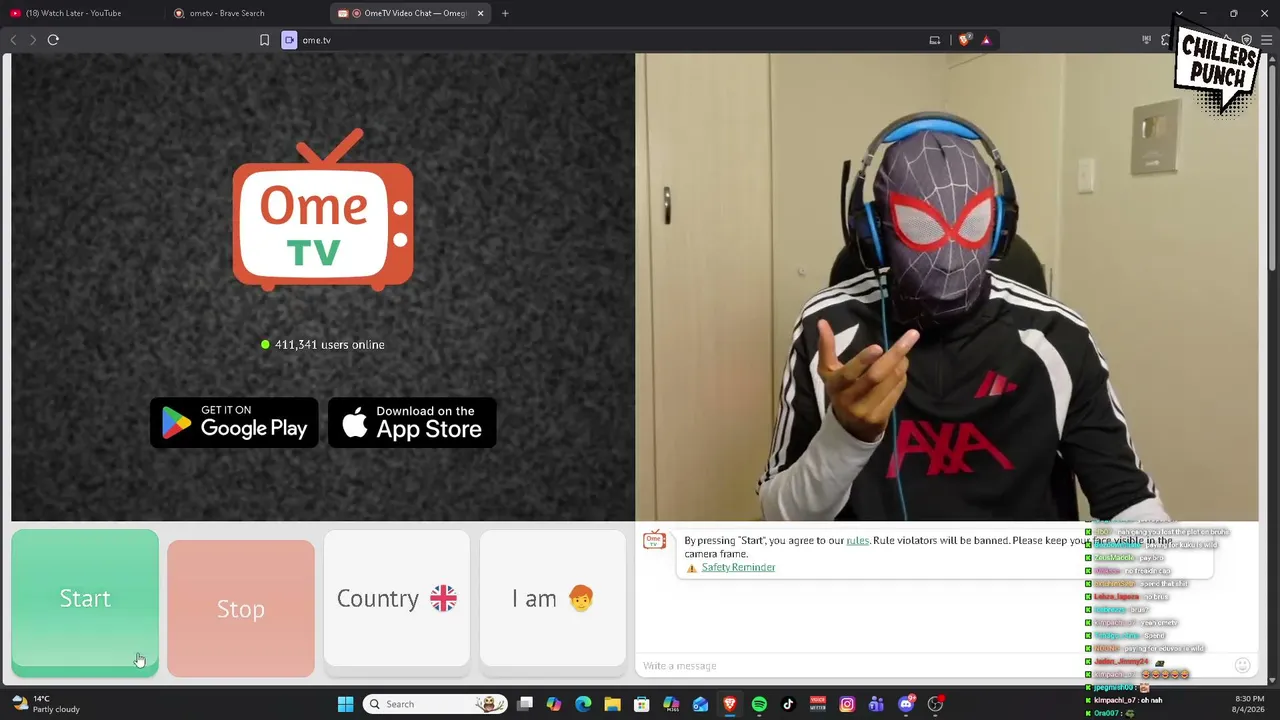Open Instagram from the taskbar
The height and width of the screenshot is (720, 1280).
[847, 704]
